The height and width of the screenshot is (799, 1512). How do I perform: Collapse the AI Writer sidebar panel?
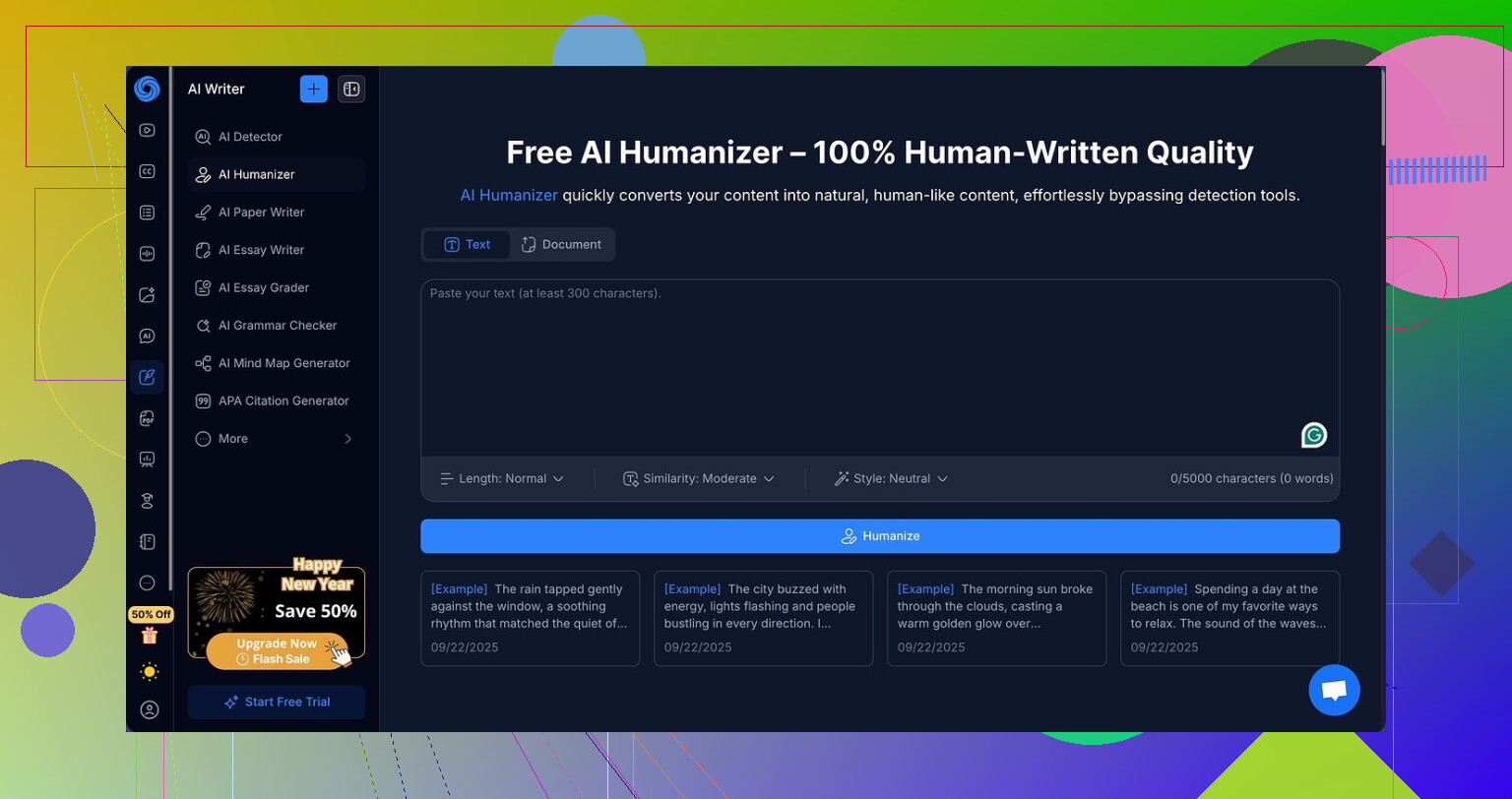351,89
